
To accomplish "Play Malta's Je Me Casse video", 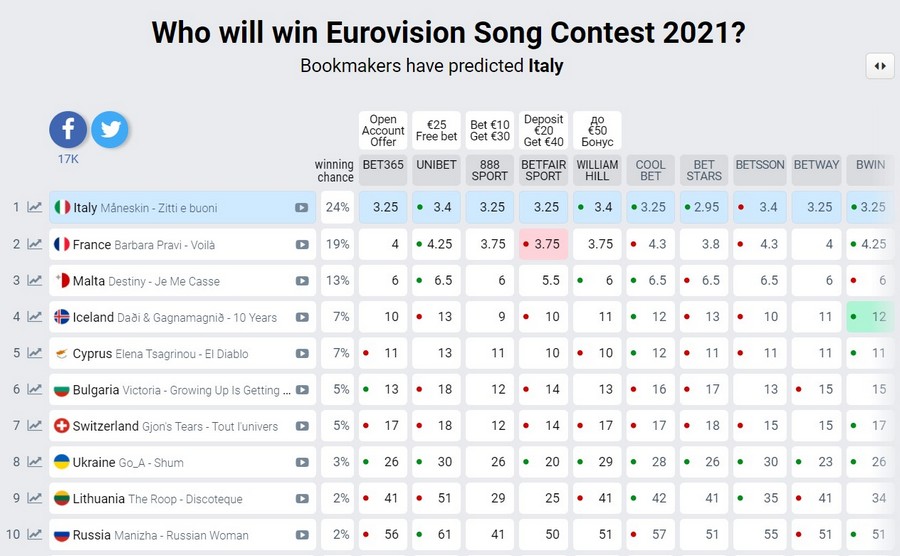I will (301, 281).
